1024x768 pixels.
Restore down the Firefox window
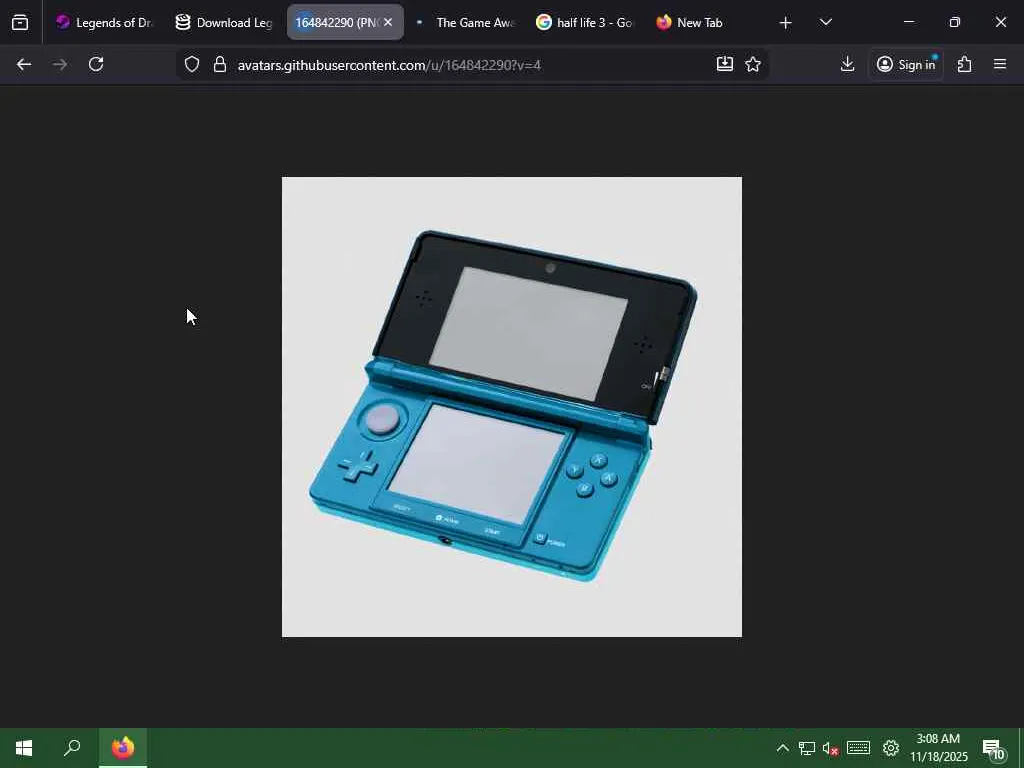[x=955, y=22]
